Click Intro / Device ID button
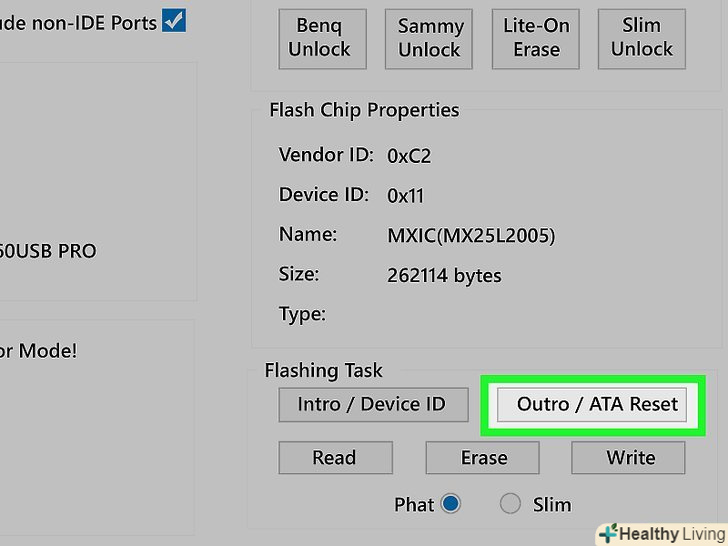This screenshot has width=728, height=546. [371, 404]
